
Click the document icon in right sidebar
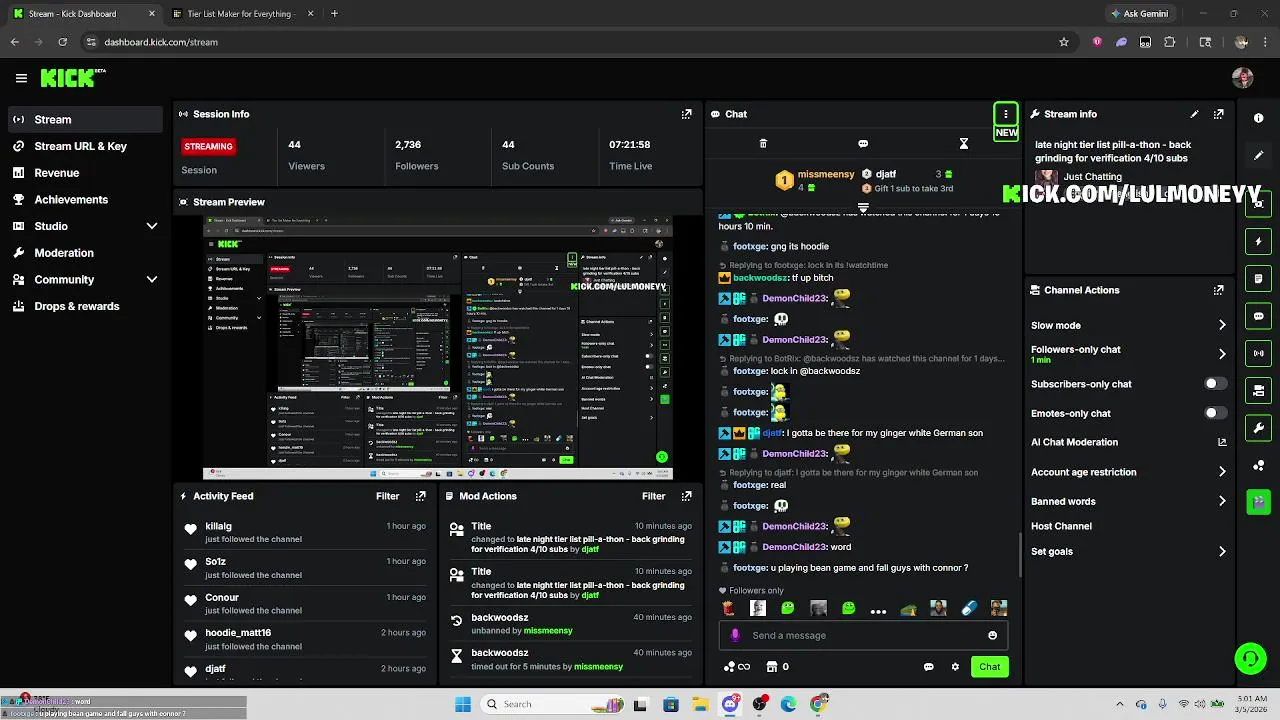click(1259, 279)
